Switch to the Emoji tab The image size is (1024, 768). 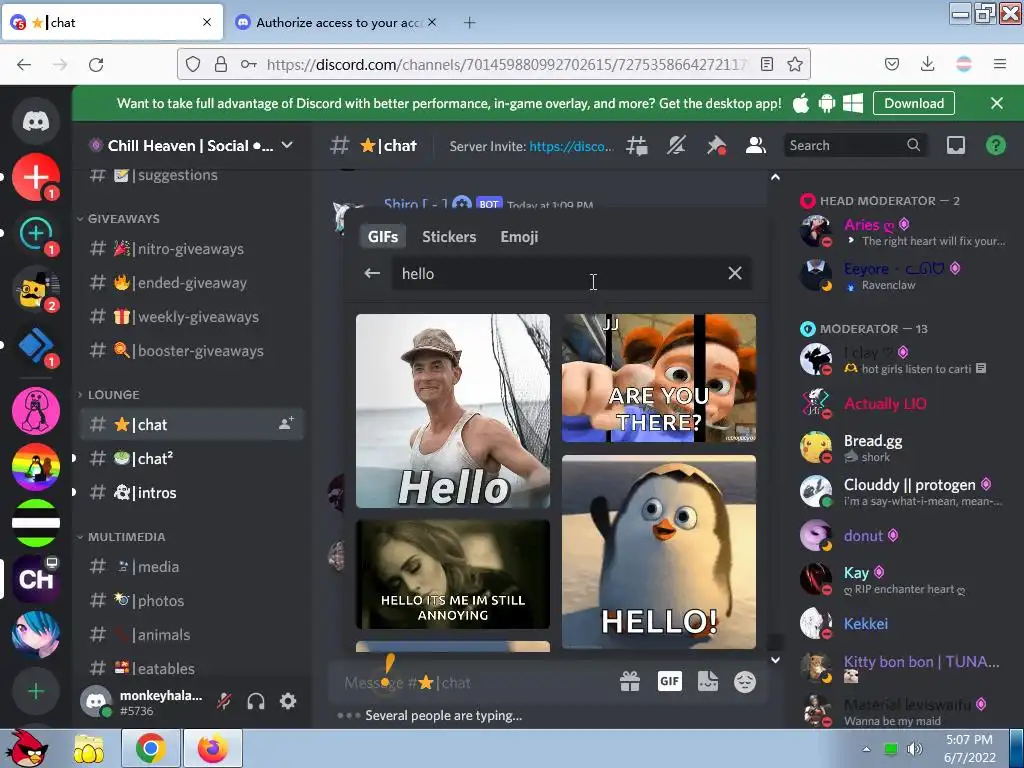click(x=519, y=236)
